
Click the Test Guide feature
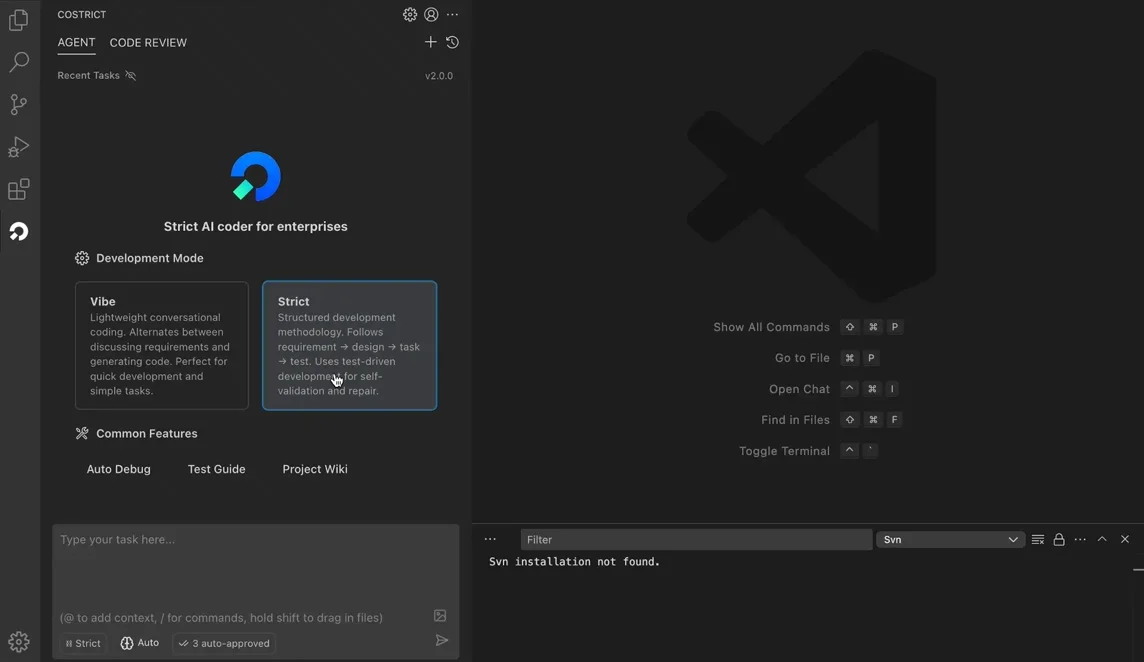tap(217, 469)
